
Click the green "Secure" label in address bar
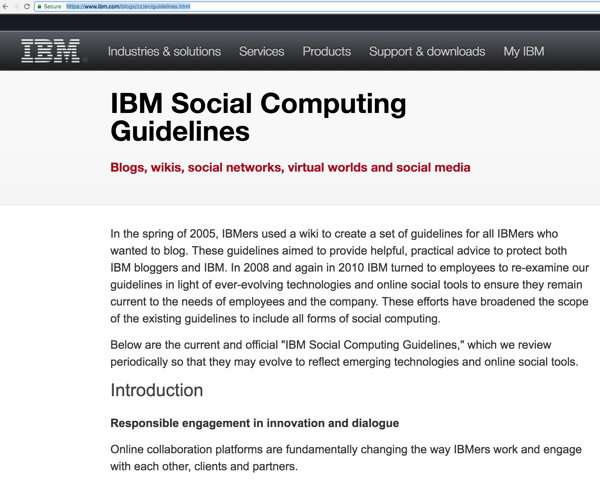coord(52,7)
